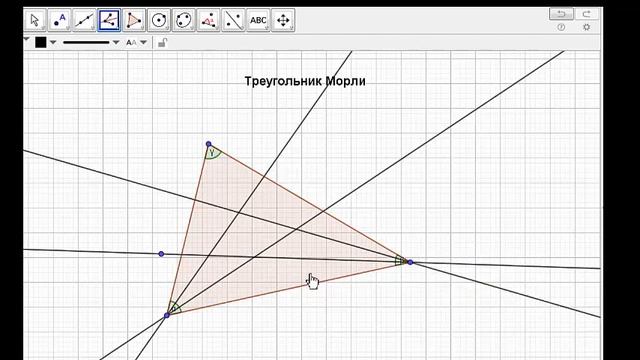Open the settings gear icon
The image size is (640, 360).
click(x=587, y=27)
